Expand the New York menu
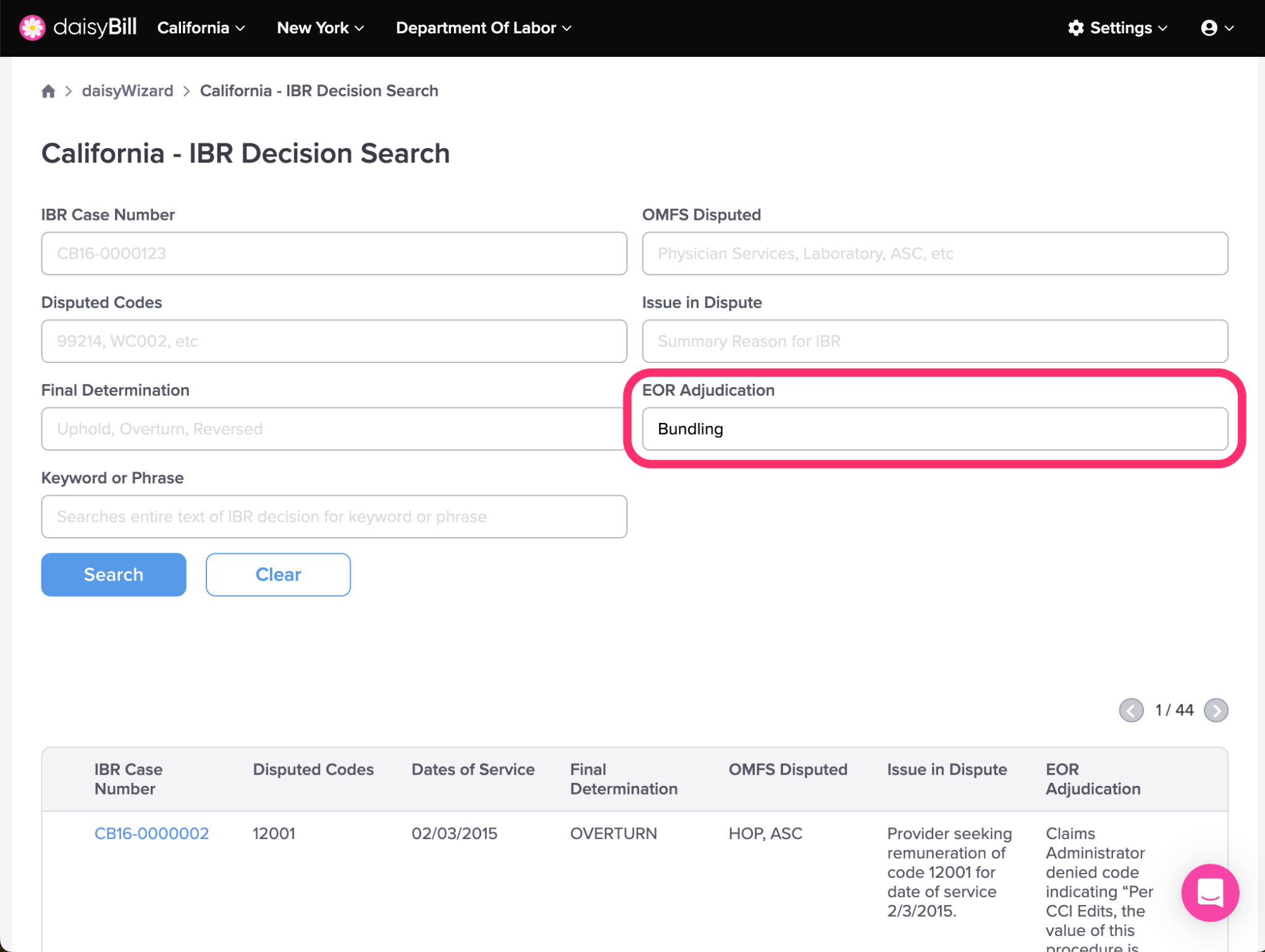Screen dimensions: 1265x952 point(320,28)
